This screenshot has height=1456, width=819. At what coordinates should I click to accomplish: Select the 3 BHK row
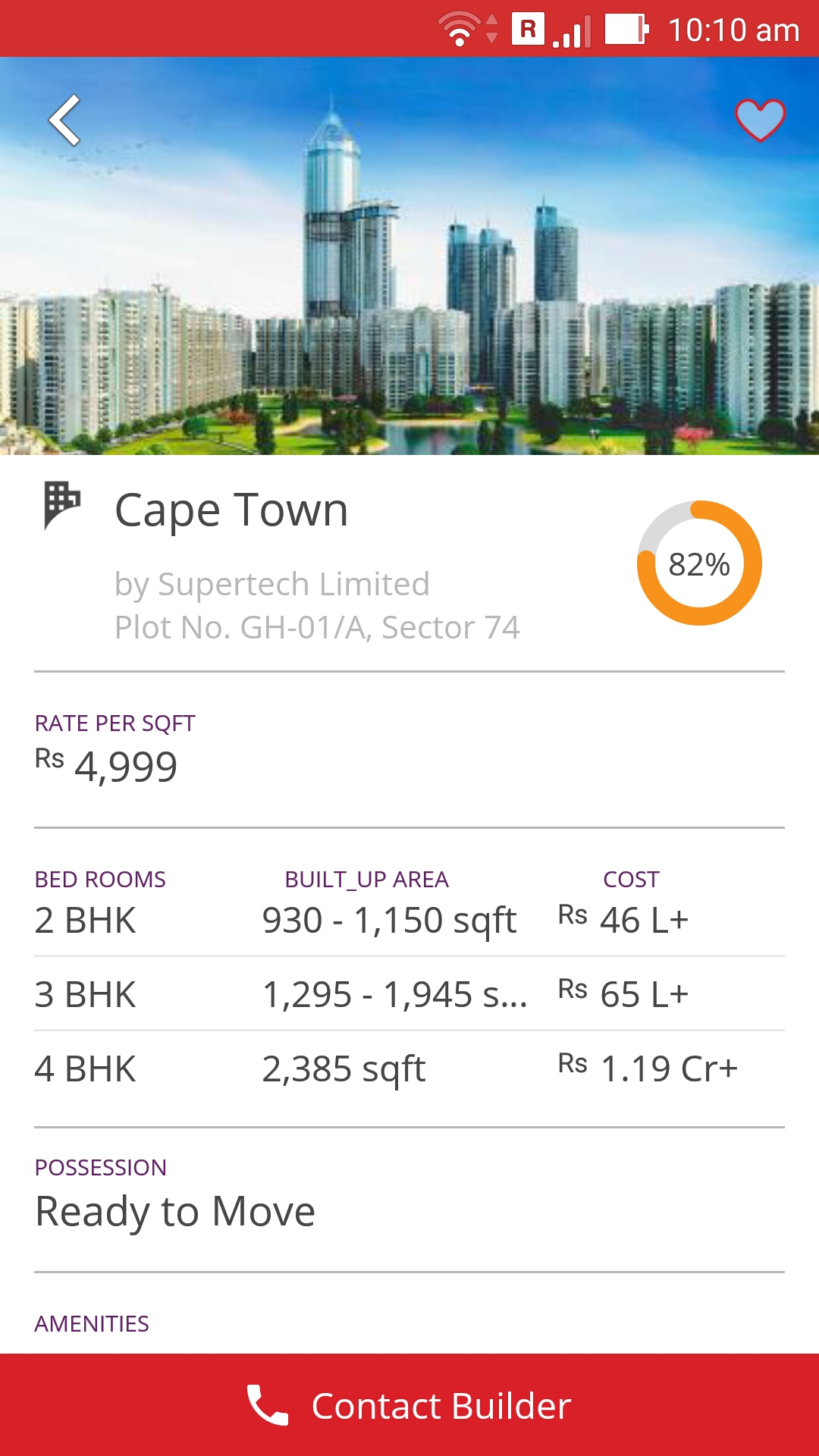coord(409,994)
